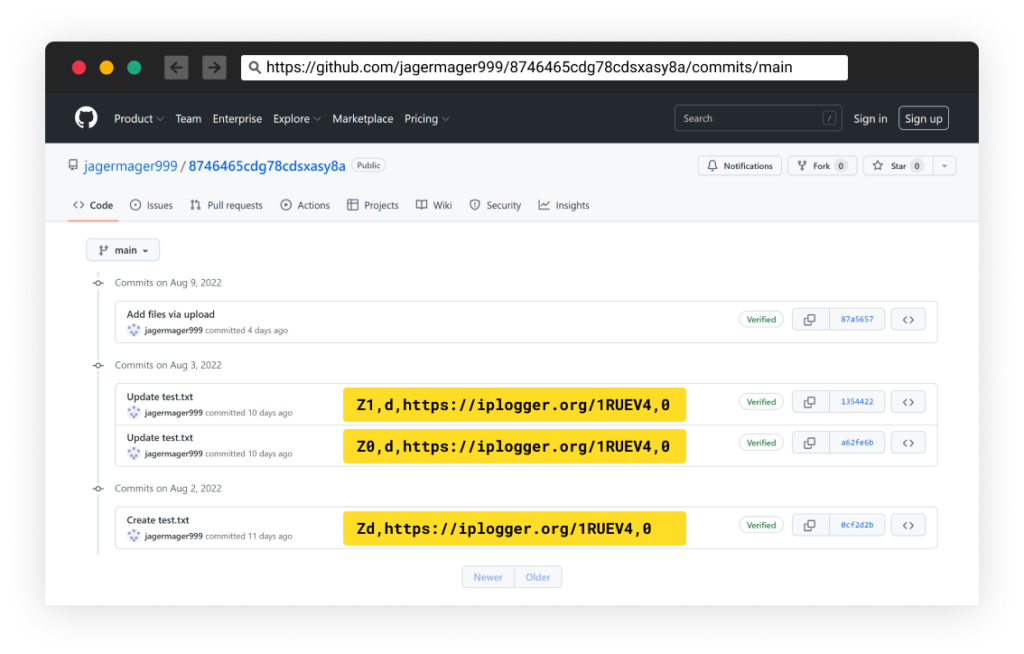
Task: Click the Public visibility label
Action: (x=368, y=165)
